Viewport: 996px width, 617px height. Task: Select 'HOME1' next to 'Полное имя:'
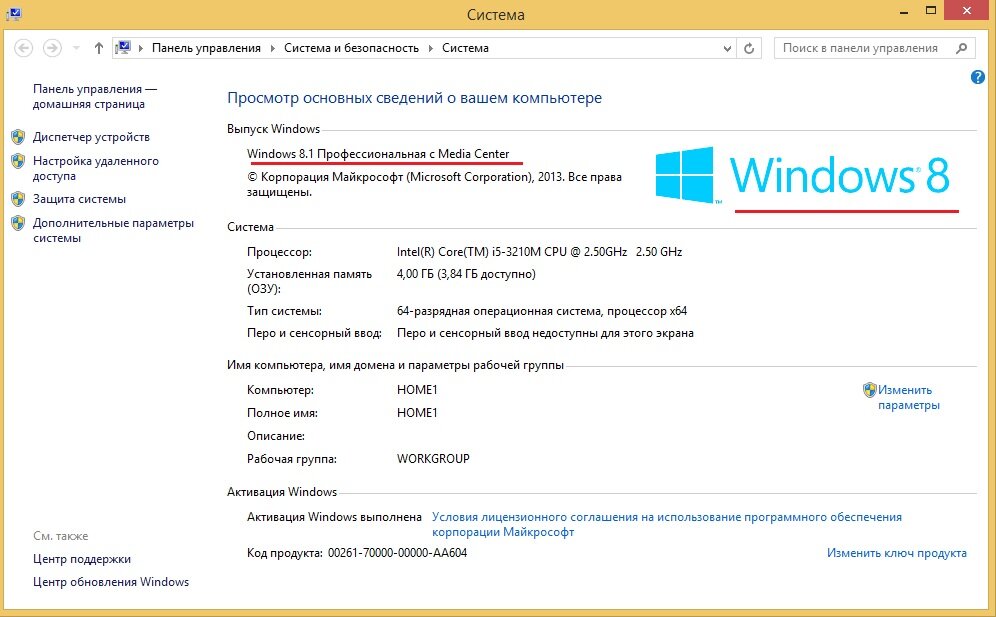point(417,413)
